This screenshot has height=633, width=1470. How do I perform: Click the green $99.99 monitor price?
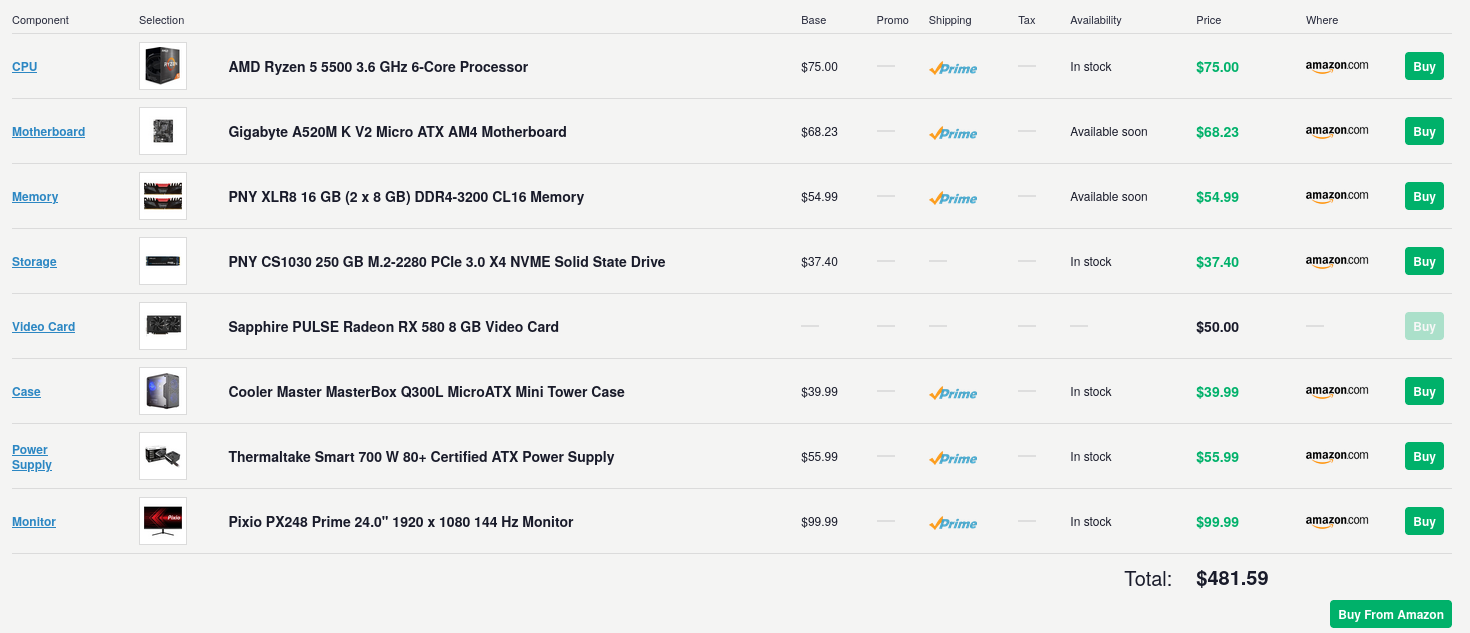(1217, 522)
